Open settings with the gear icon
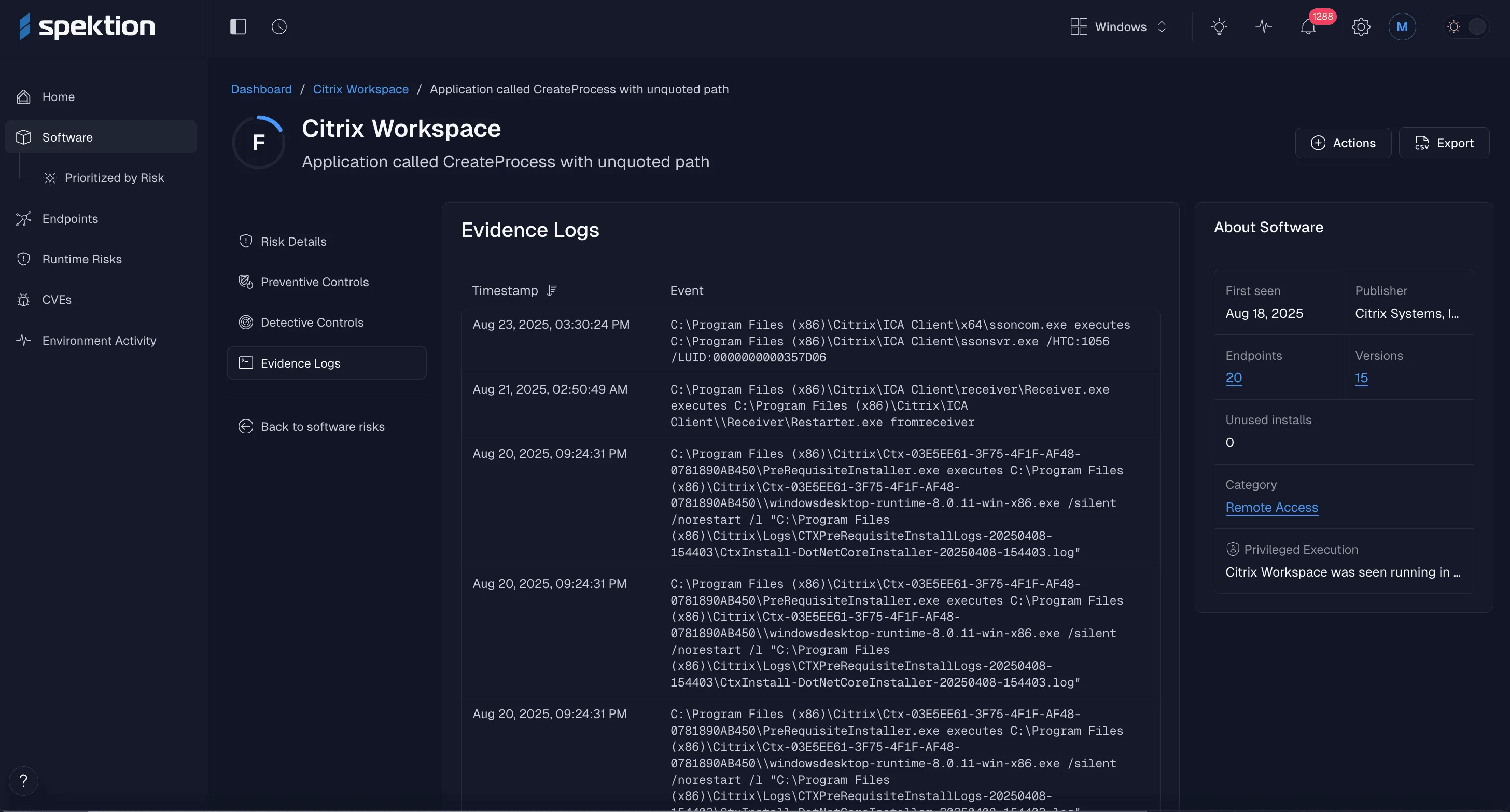This screenshot has width=1510, height=812. click(1361, 26)
